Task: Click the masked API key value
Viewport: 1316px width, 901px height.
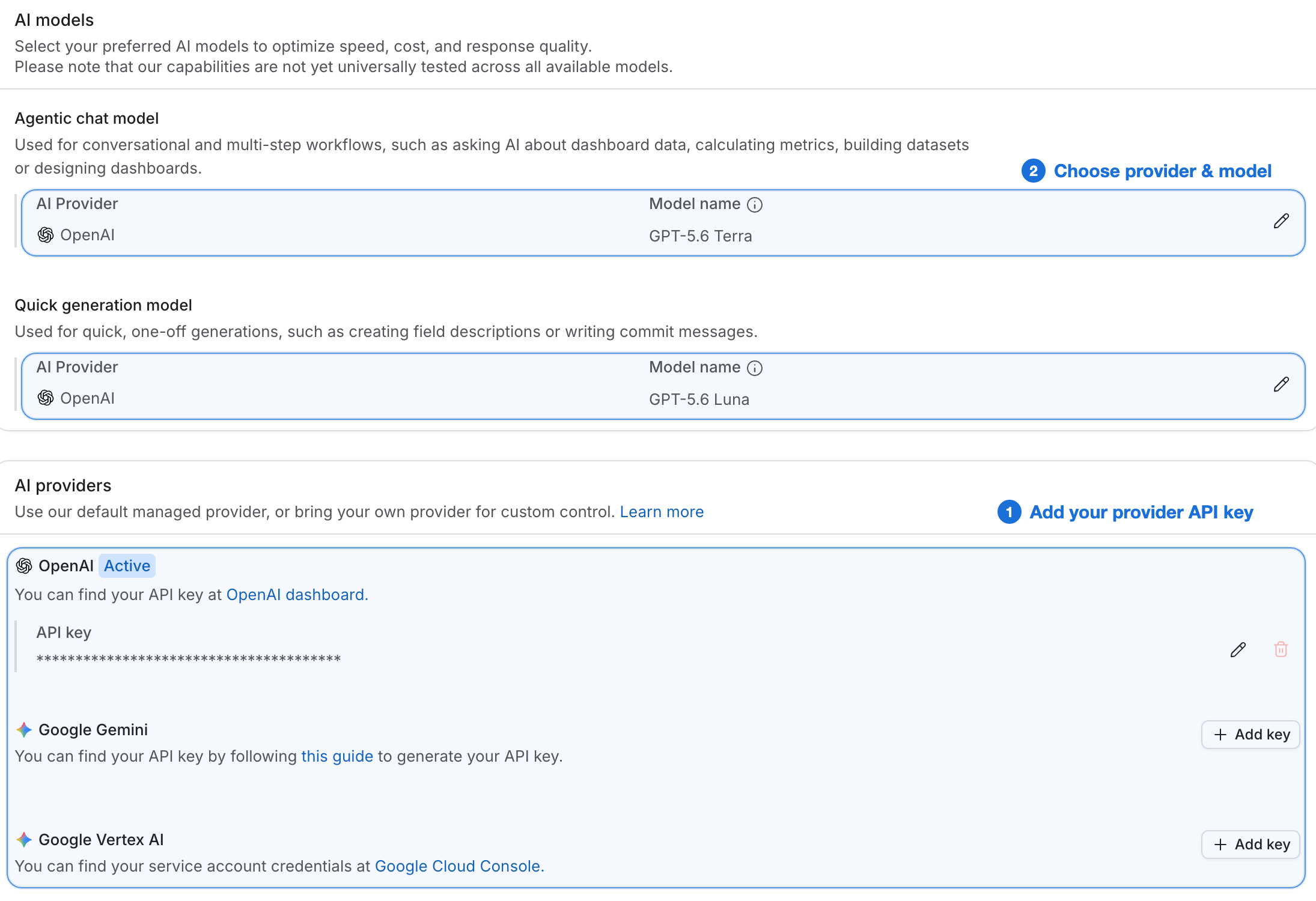Action: coord(189,660)
